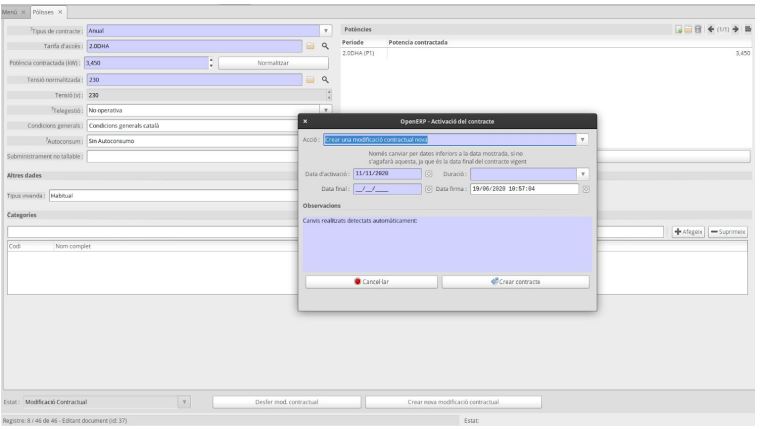Screen dimensions: 760x429
Task: Focus Categories entry field
Action: tap(335, 232)
